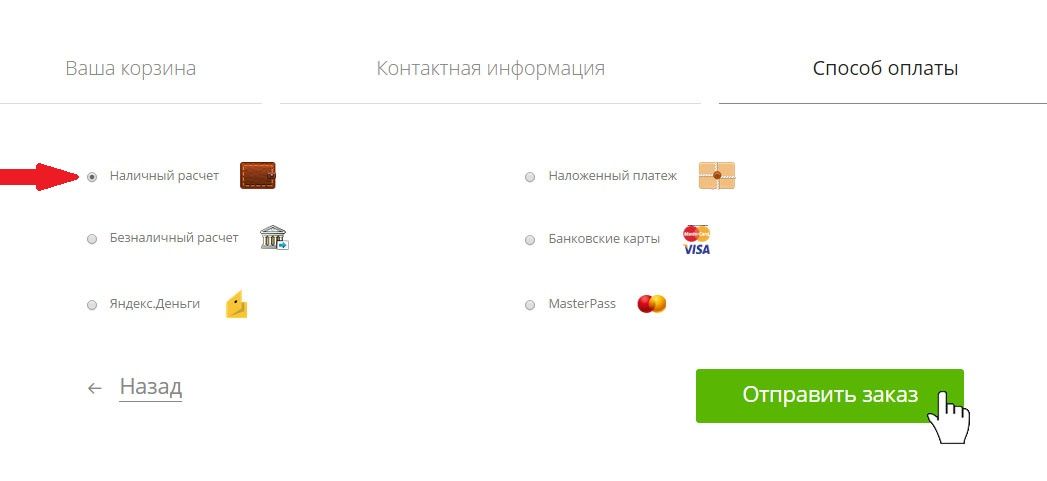Click the left arrow beside Назад
Screen dimensions: 1047x481
94,388
